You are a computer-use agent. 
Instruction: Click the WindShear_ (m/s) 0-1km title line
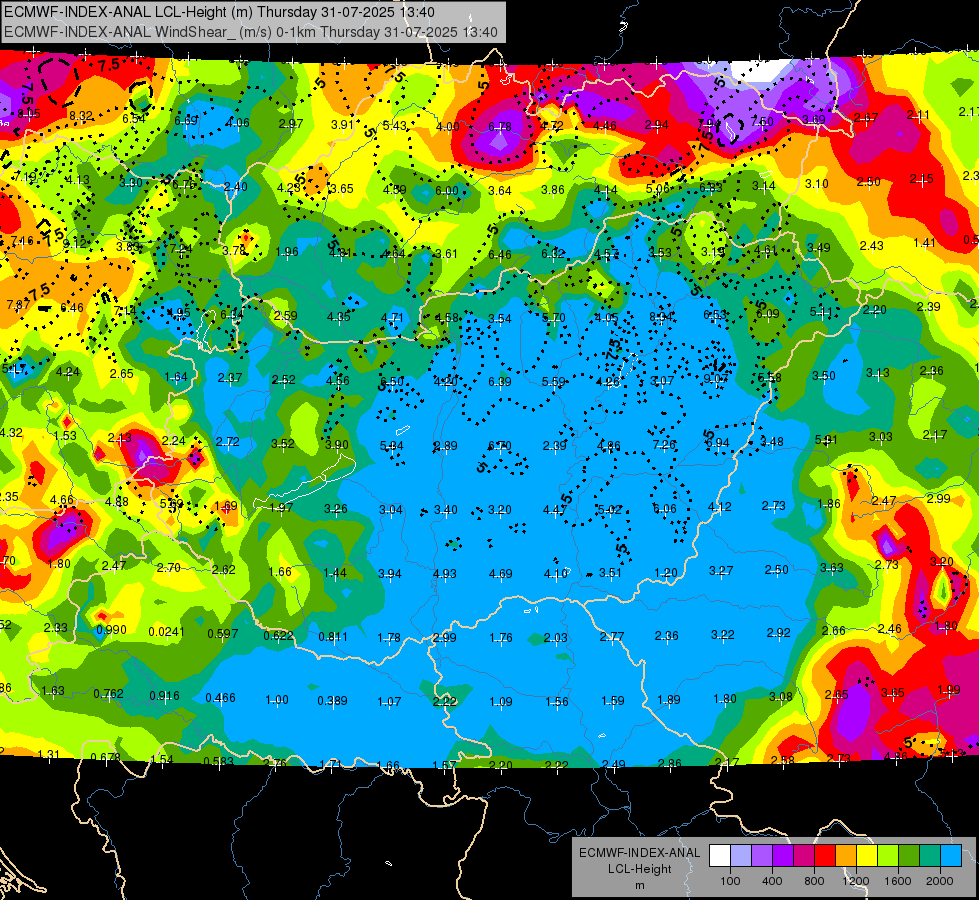[x=251, y=32]
